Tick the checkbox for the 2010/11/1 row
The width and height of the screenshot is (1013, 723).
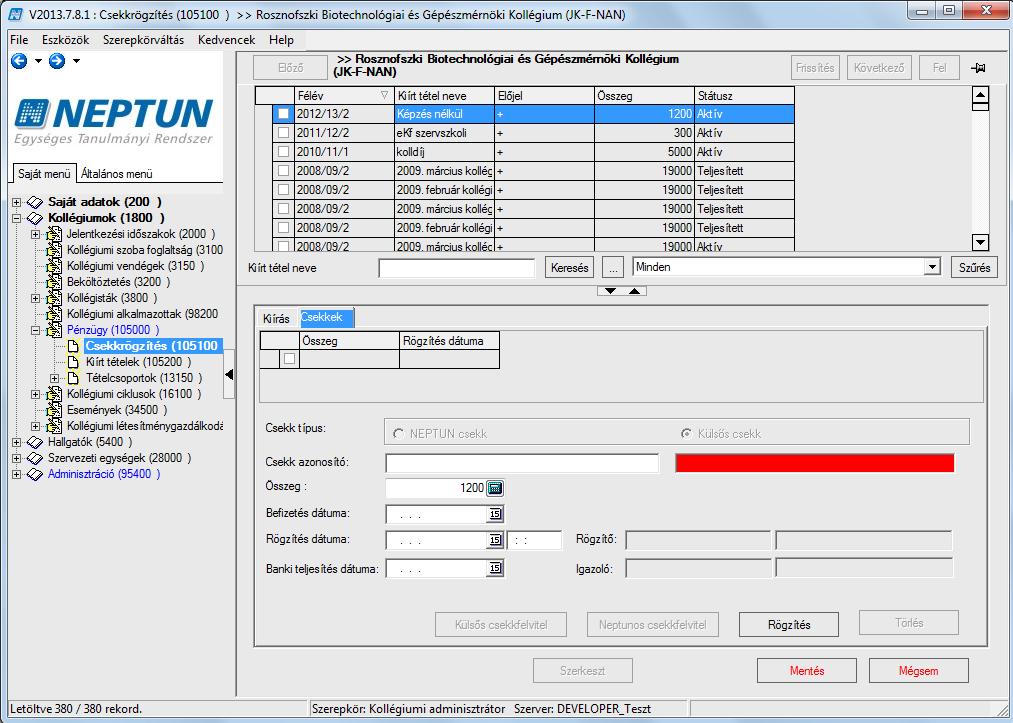(x=284, y=152)
